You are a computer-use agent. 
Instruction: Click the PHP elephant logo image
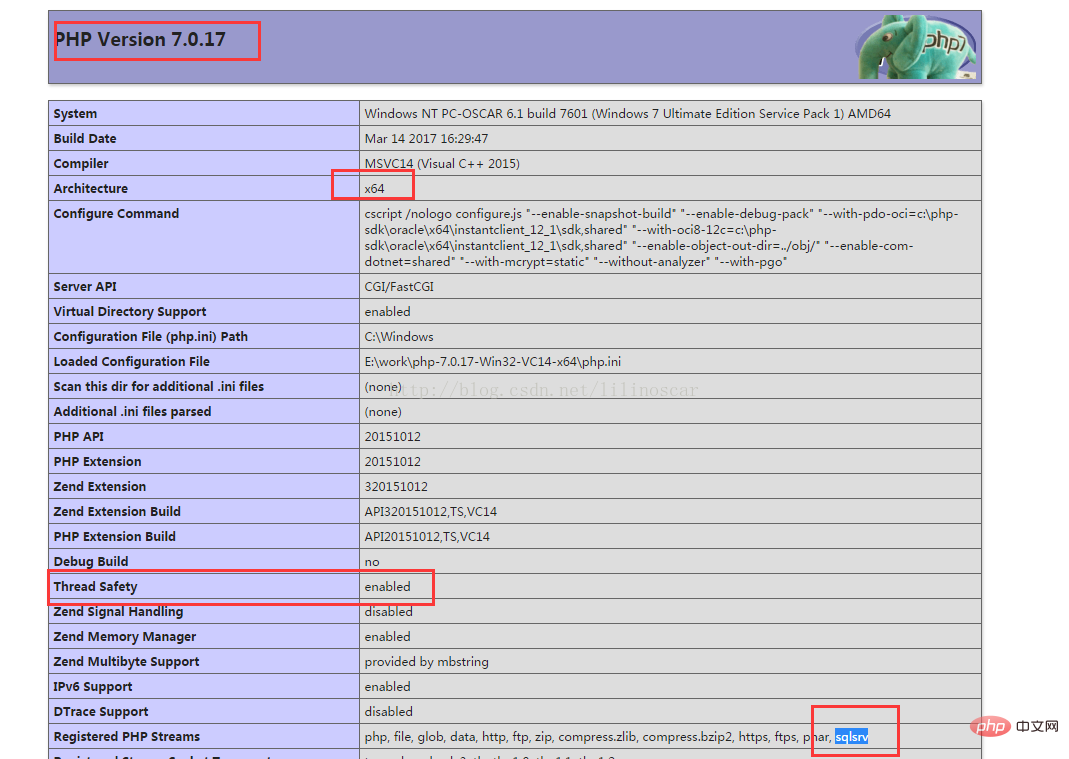(915, 47)
